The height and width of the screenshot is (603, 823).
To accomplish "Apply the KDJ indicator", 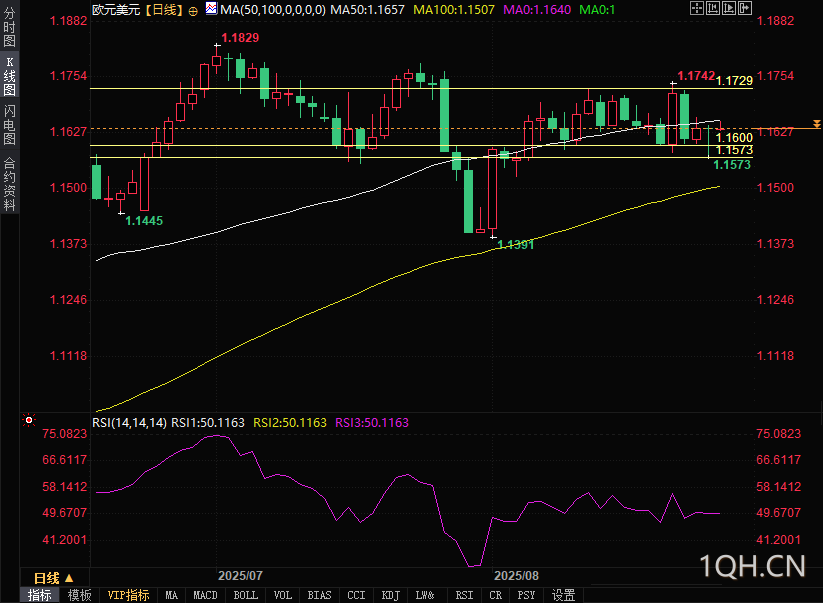I will (x=391, y=595).
